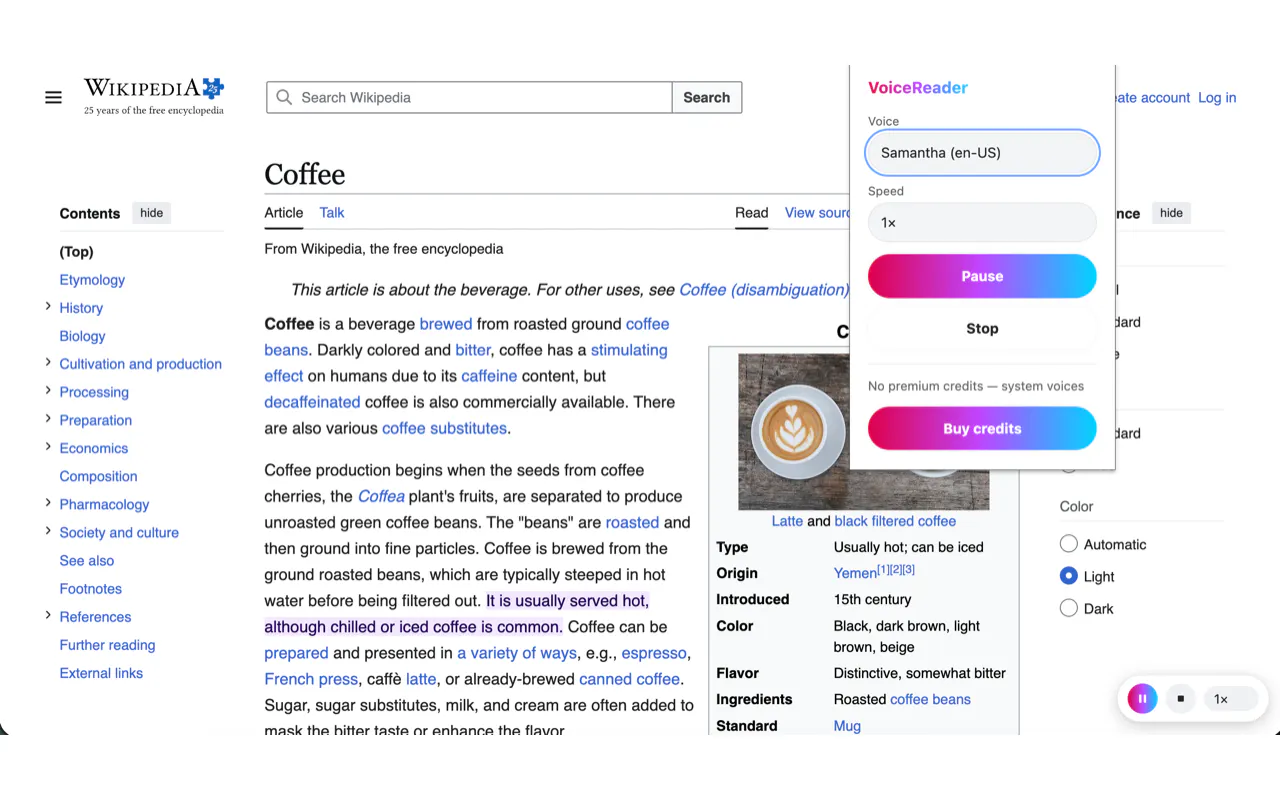Click the Coffee article heading
Screen dimensions: 1280x800
pyautogui.click(x=305, y=174)
